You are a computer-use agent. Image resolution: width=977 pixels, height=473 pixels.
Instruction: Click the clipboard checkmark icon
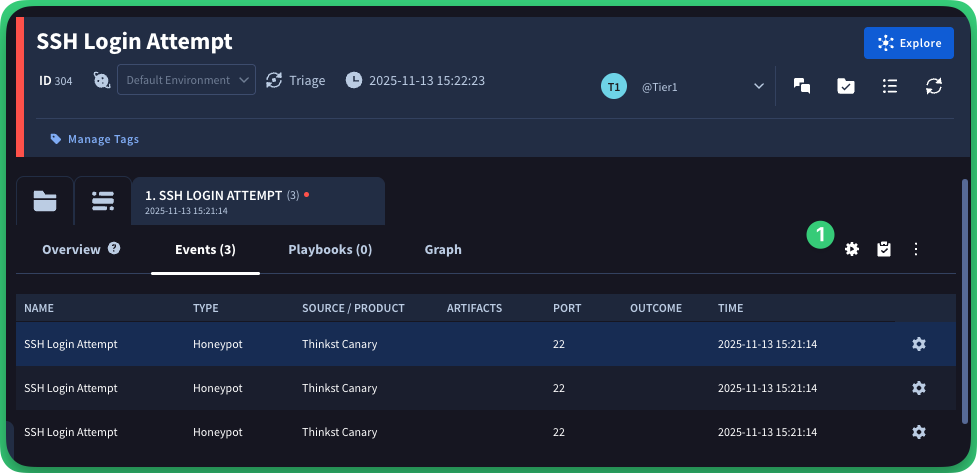coord(884,249)
